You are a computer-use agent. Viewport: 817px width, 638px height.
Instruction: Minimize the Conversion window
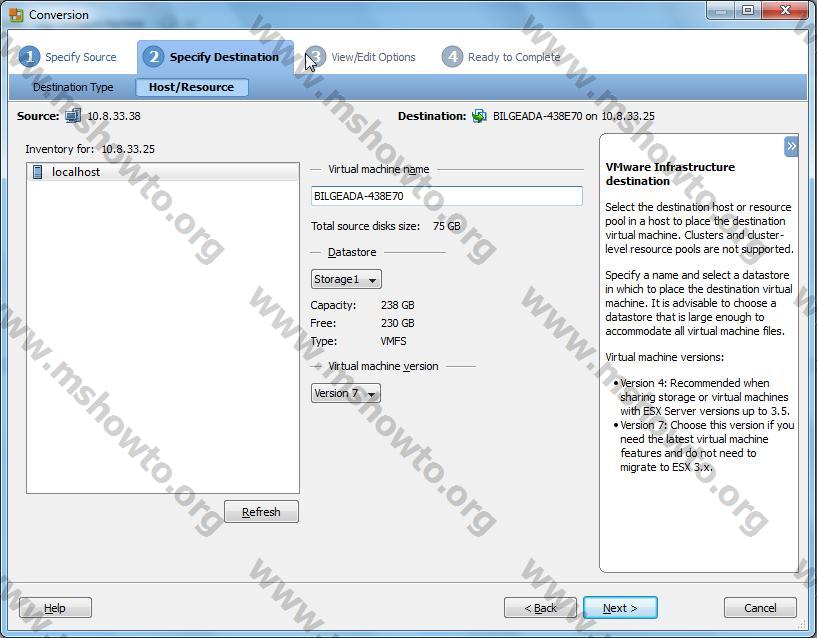point(721,10)
